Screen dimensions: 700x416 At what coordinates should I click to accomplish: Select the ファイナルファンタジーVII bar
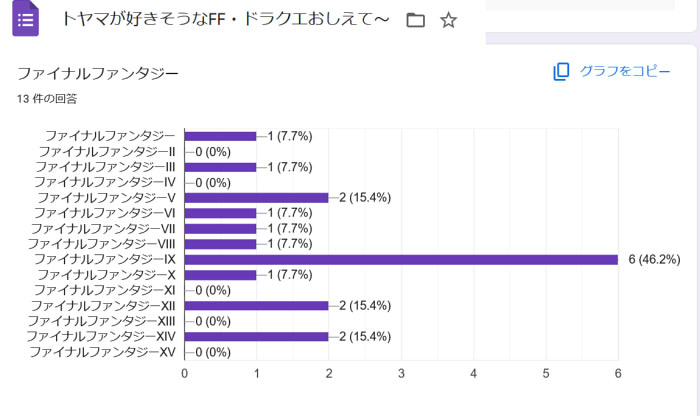coord(221,228)
